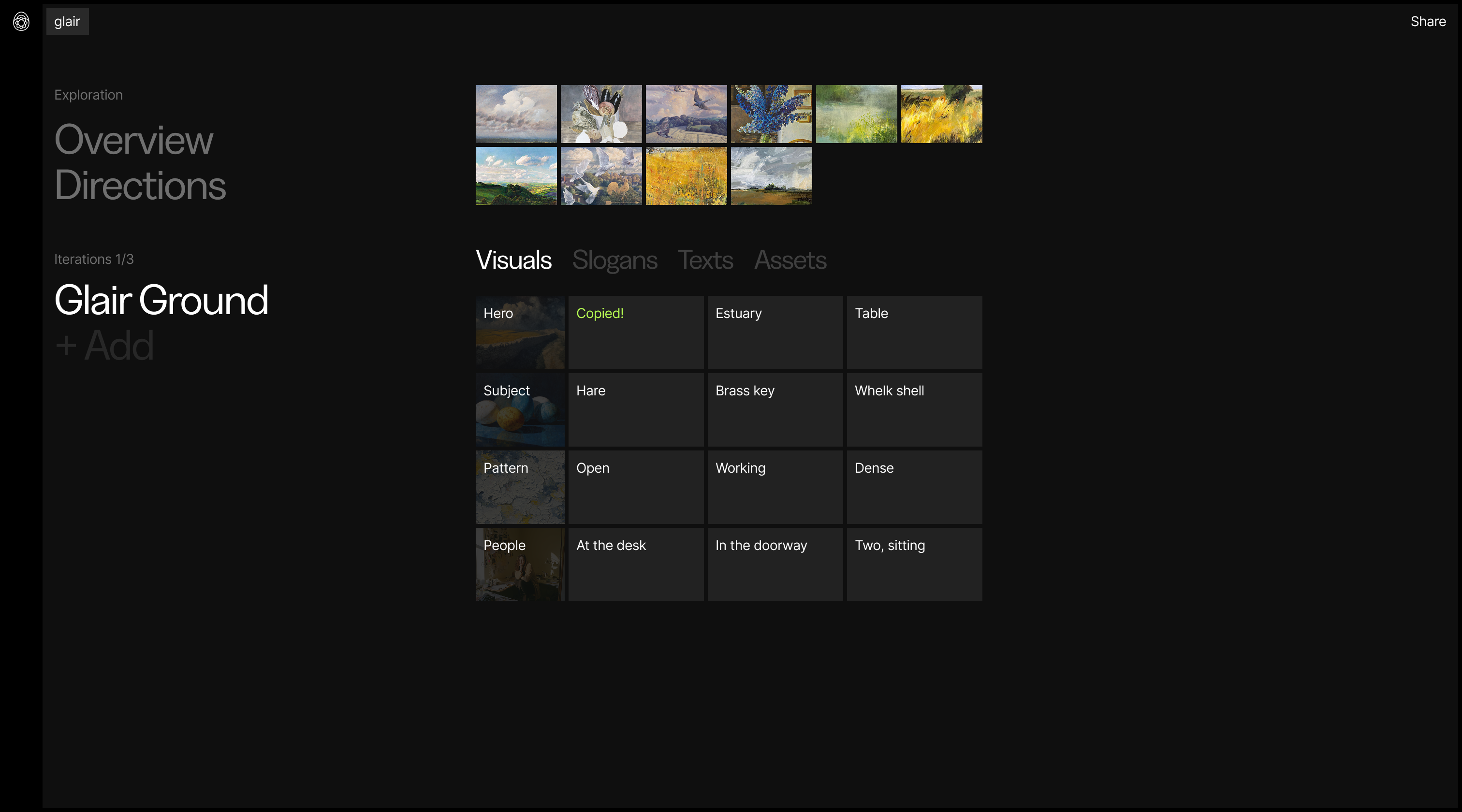Image resolution: width=1462 pixels, height=812 pixels.
Task: Go to the Directions section
Action: pyautogui.click(x=140, y=185)
